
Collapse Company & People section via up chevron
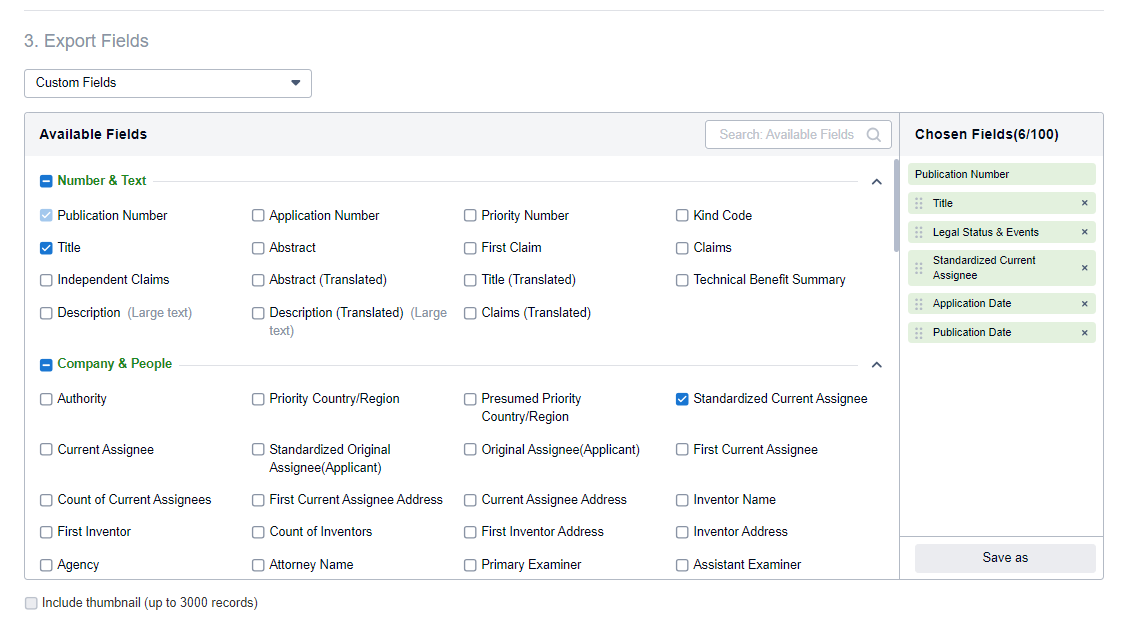click(x=876, y=364)
